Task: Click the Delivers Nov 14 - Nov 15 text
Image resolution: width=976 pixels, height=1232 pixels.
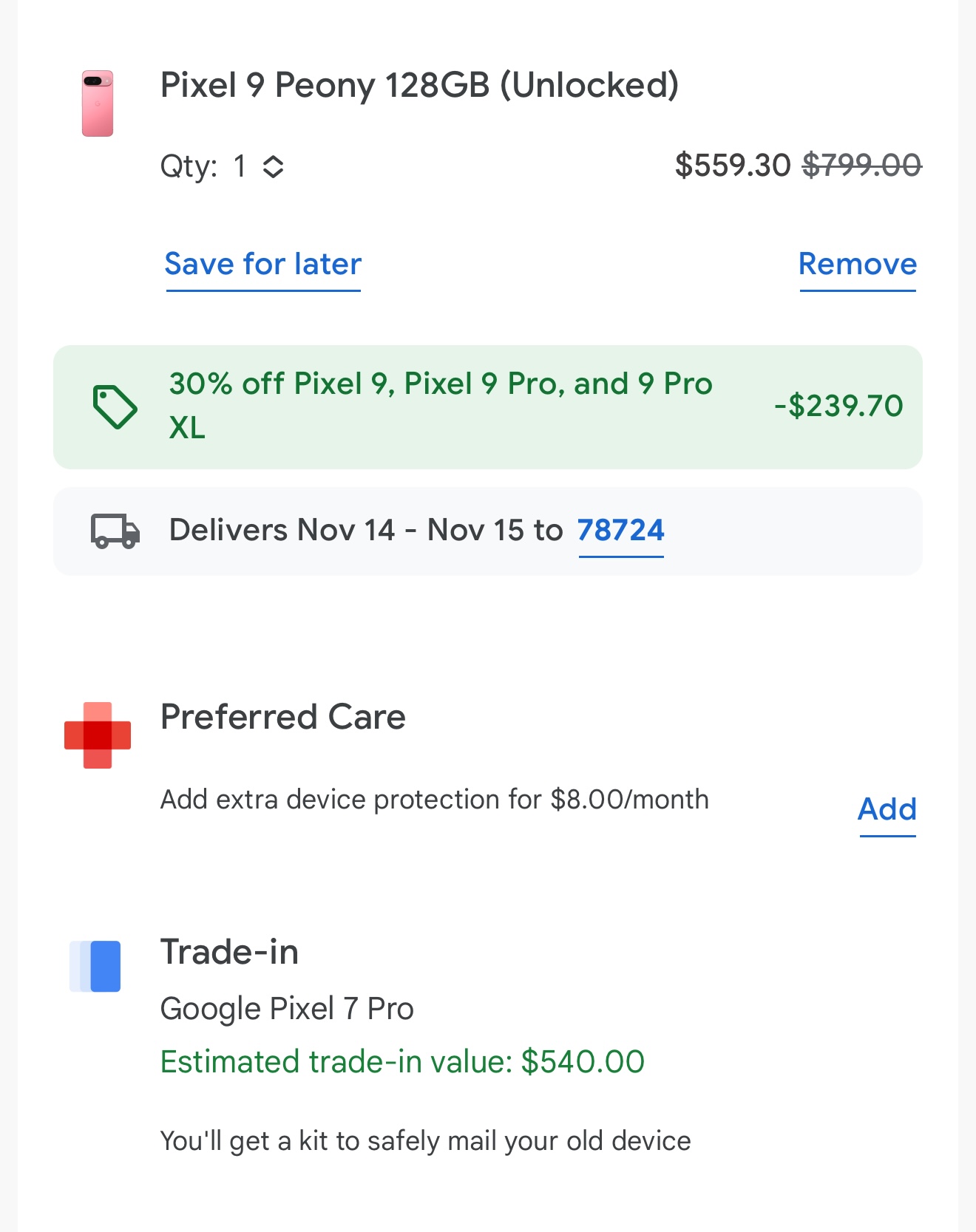Action: point(366,531)
